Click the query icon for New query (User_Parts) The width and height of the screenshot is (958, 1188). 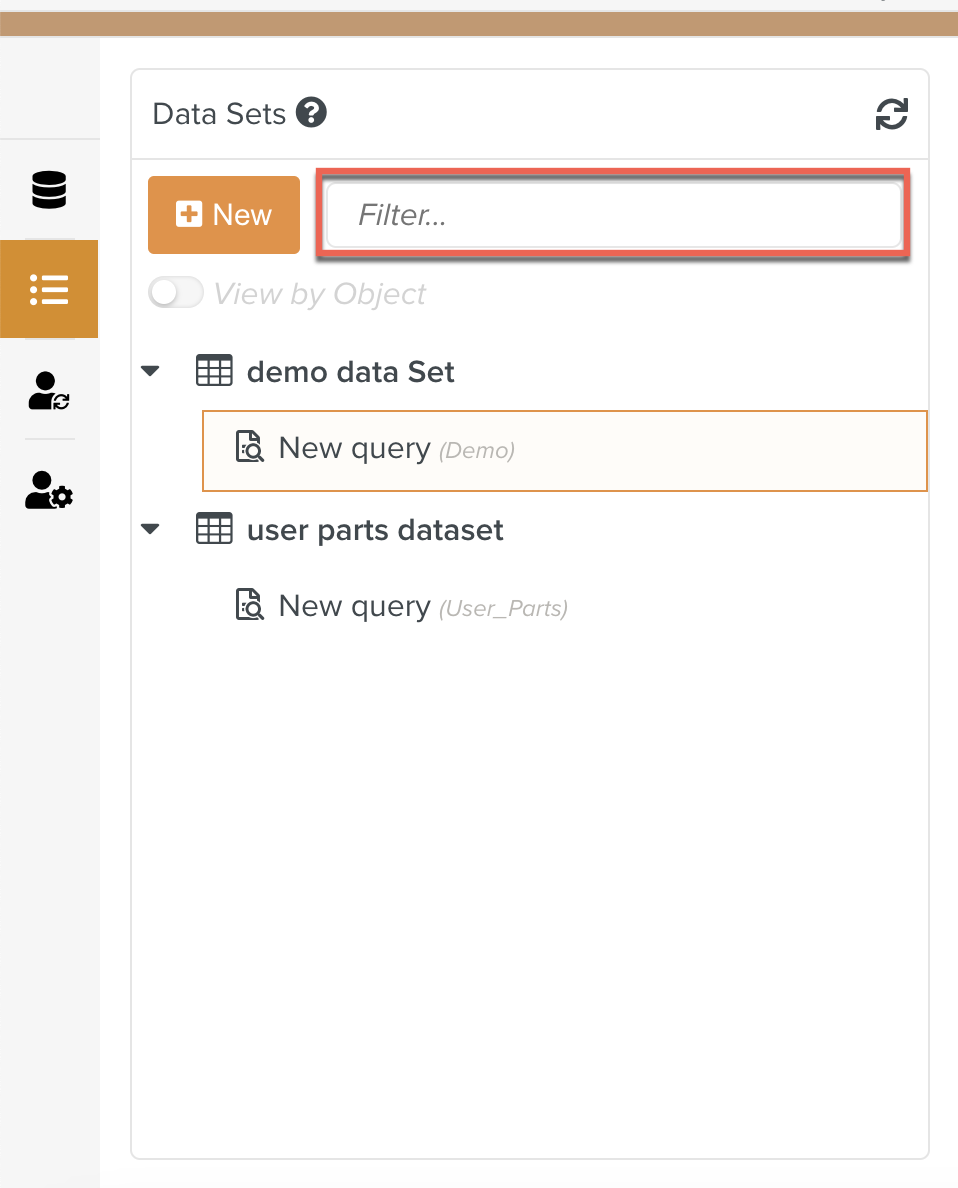pos(249,606)
